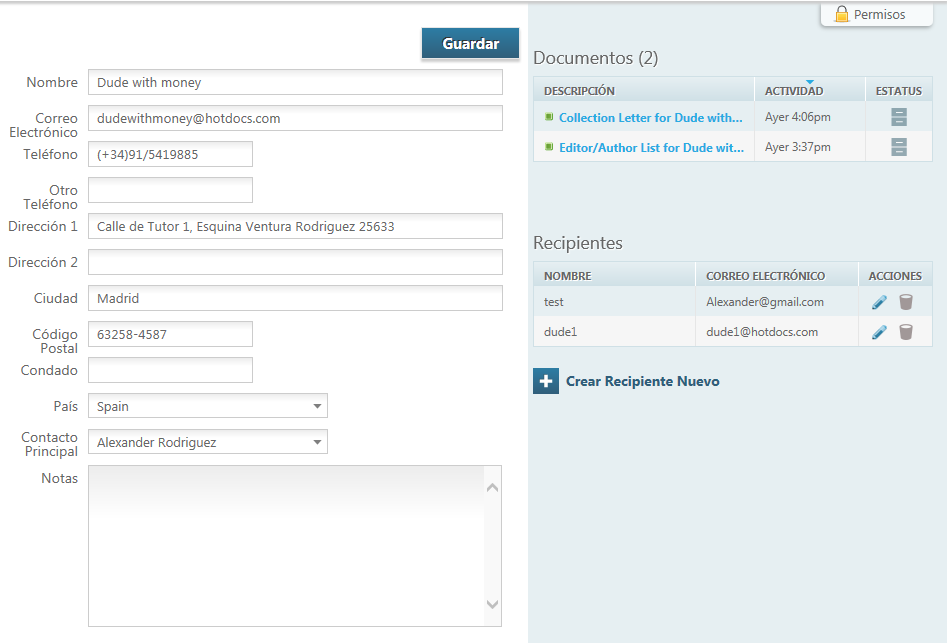This screenshot has height=643, width=947.
Task: Click trash icon for dude1 recipient
Action: (x=906, y=332)
